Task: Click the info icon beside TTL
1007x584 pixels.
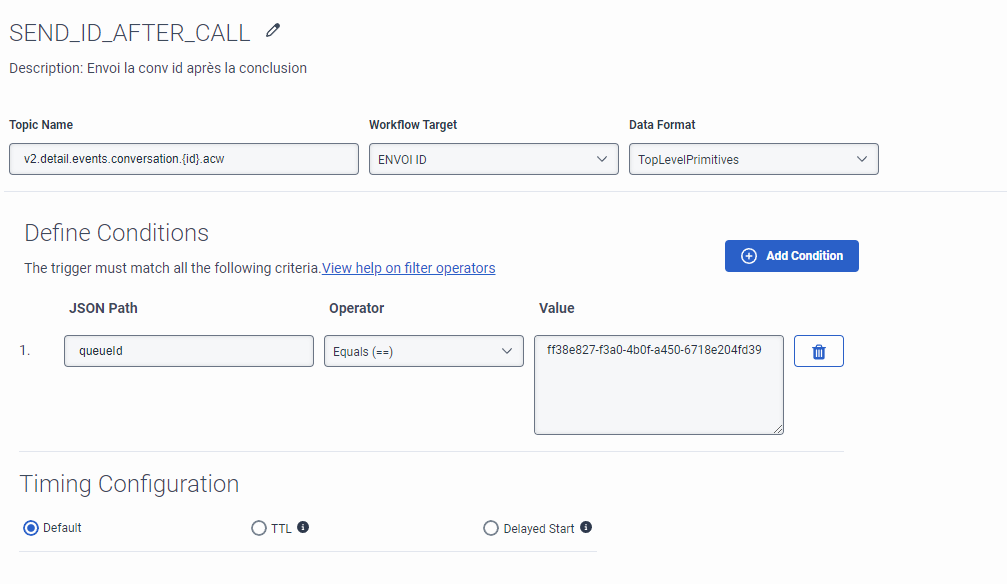Action: 303,527
